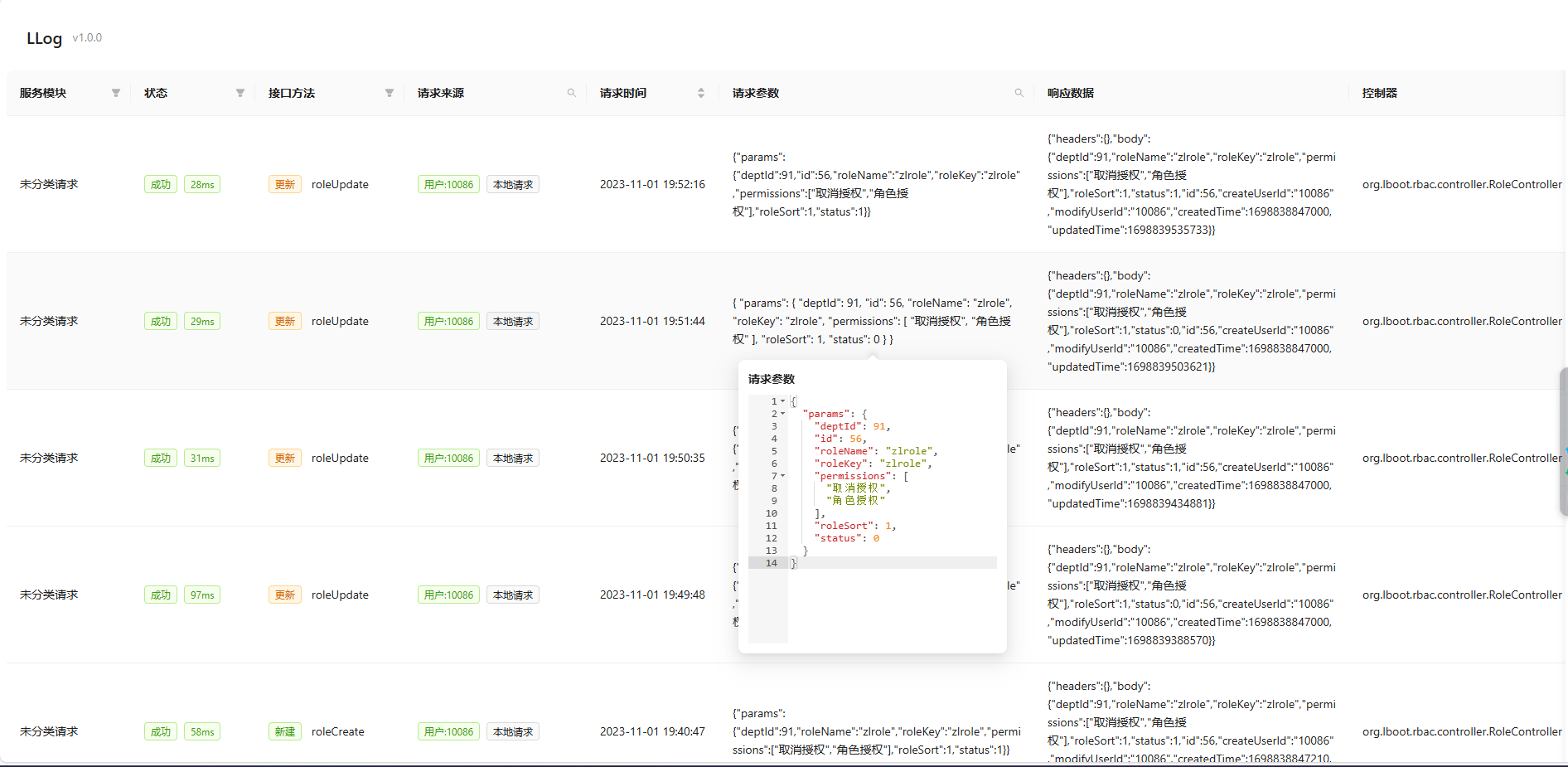1568x767 pixels.
Task: Open the 服务模块 column filter icon
Action: click(x=116, y=93)
